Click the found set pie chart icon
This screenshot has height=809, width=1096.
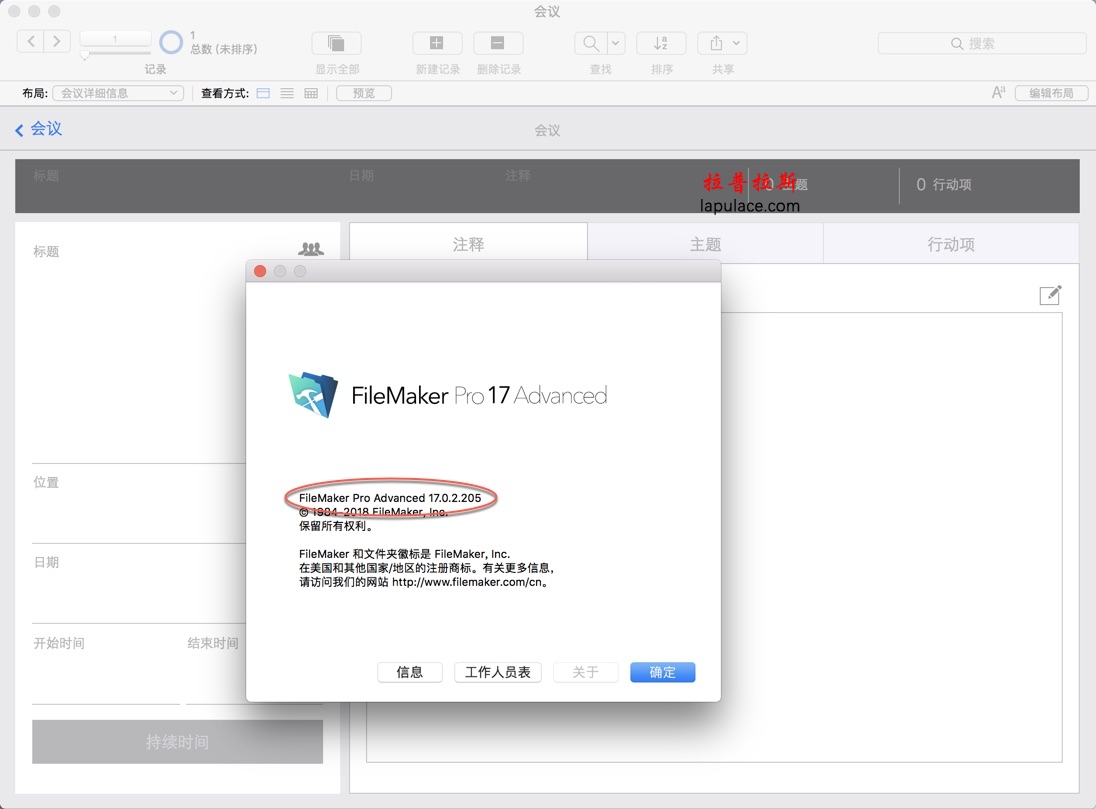coord(171,42)
